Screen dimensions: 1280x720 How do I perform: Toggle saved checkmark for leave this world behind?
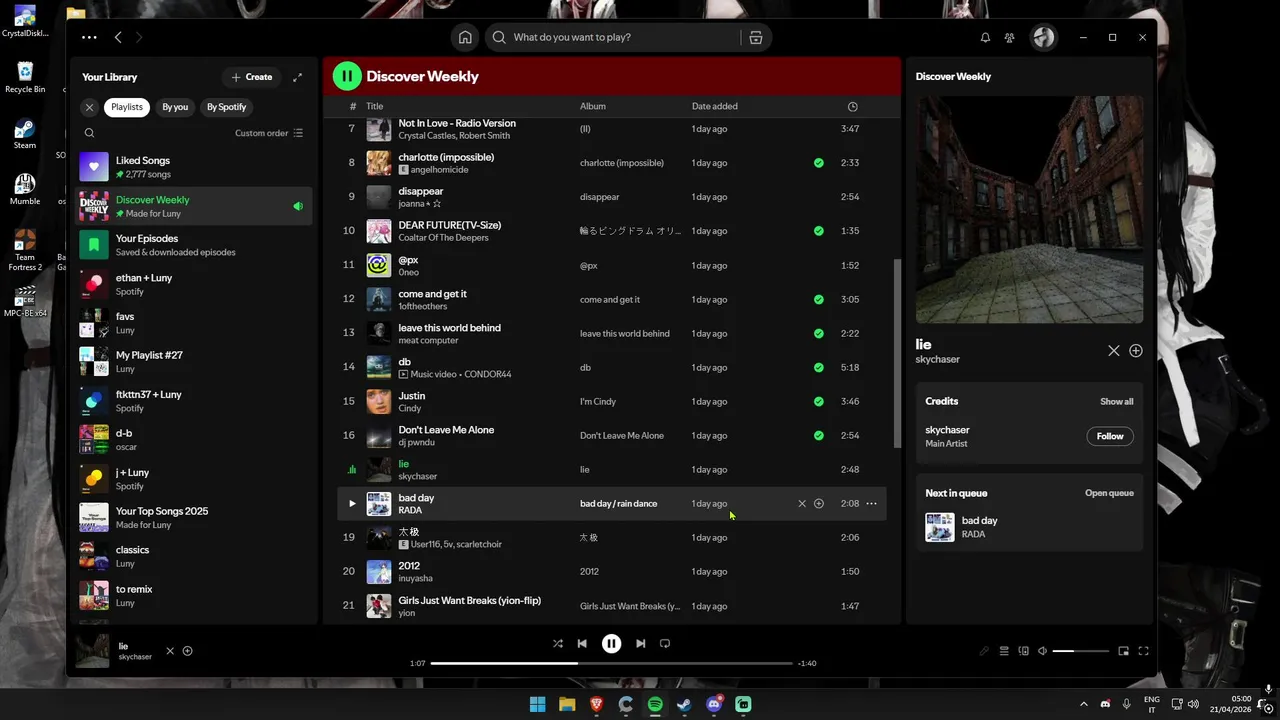point(819,333)
